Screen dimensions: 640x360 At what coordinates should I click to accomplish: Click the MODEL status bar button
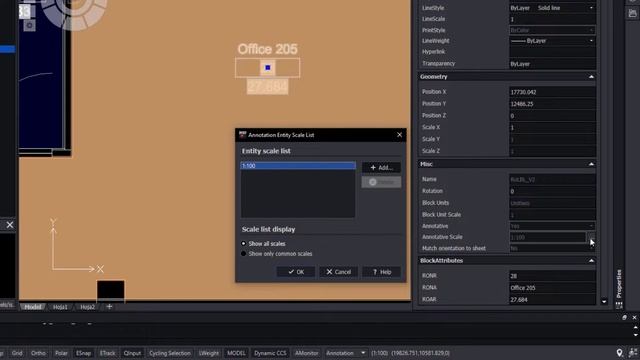click(x=236, y=353)
